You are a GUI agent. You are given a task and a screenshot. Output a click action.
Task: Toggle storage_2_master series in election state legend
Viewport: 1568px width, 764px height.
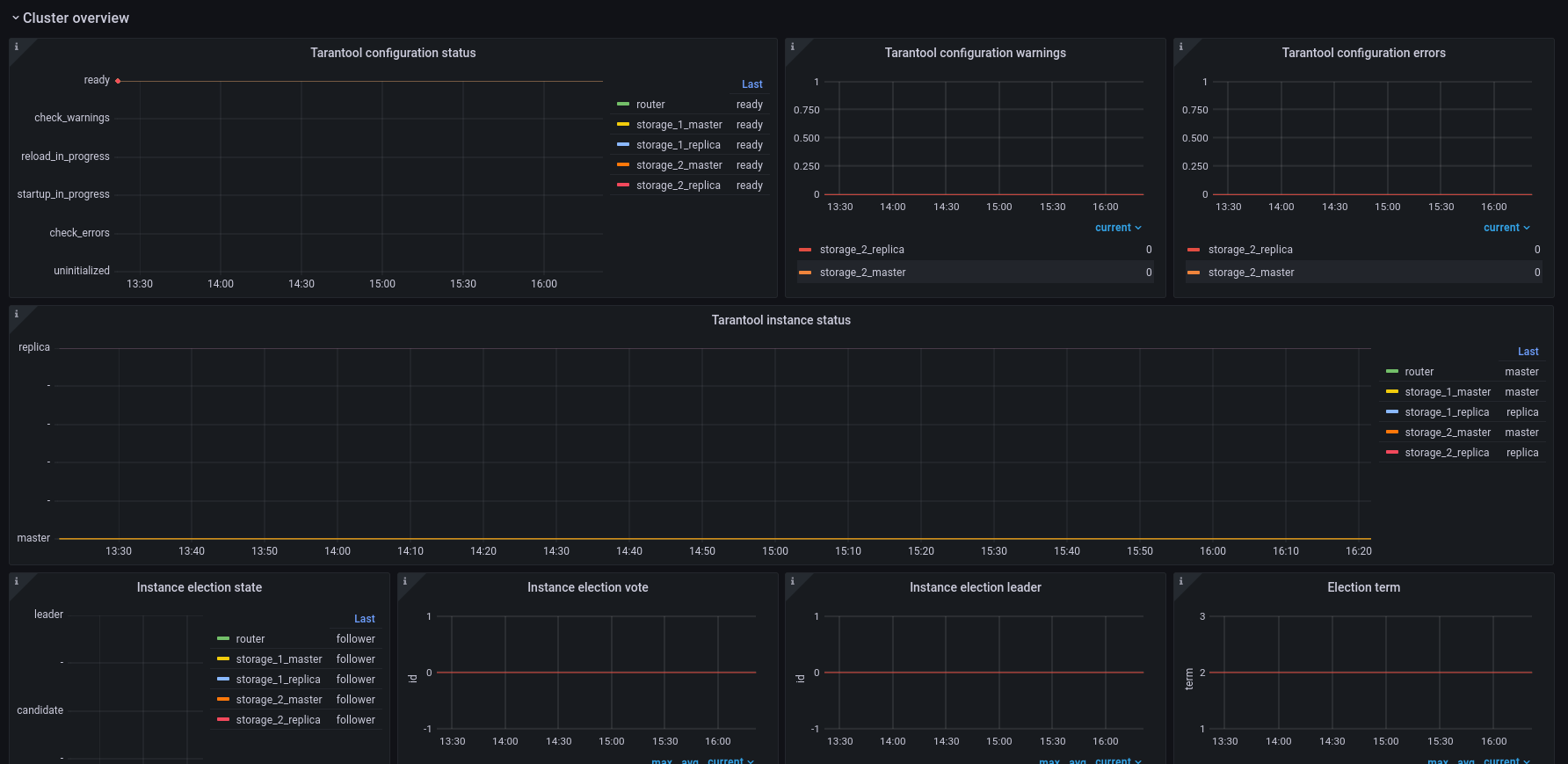tap(279, 700)
